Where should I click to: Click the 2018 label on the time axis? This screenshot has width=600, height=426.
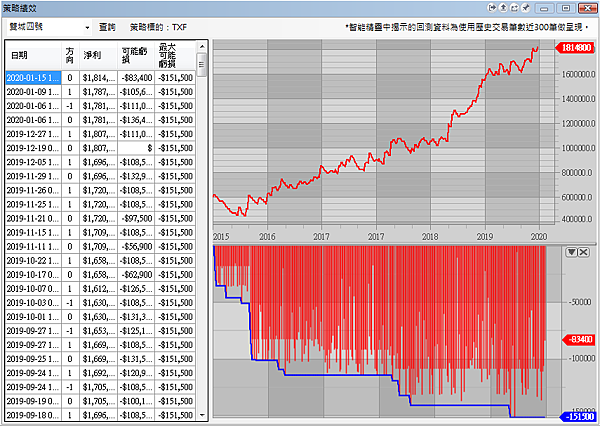click(430, 237)
